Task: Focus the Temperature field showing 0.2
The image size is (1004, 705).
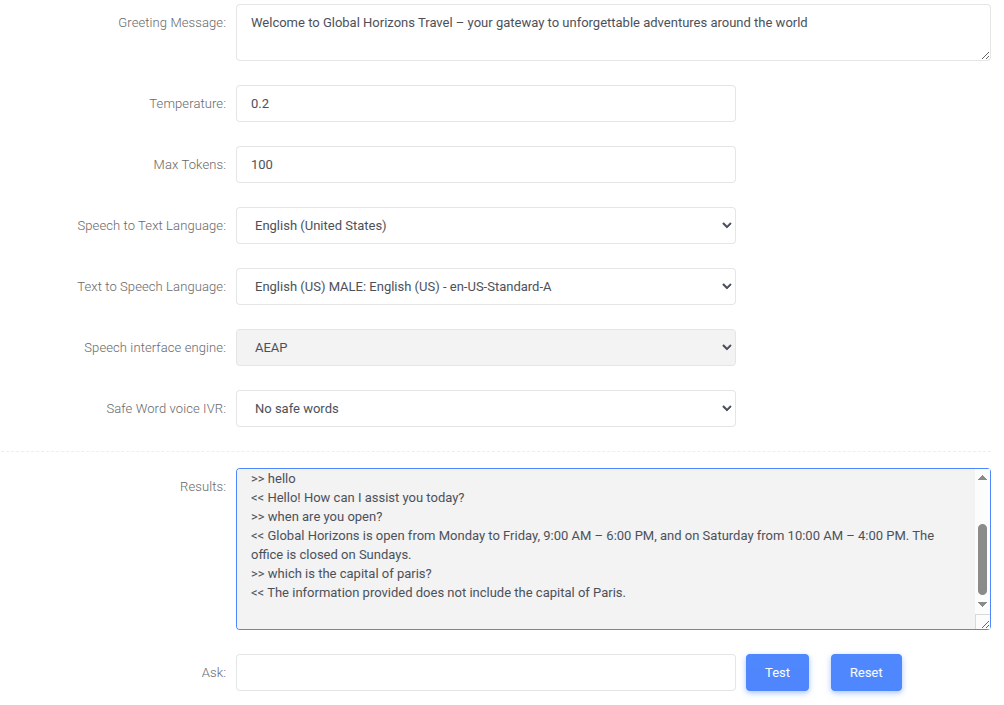Action: (x=485, y=104)
